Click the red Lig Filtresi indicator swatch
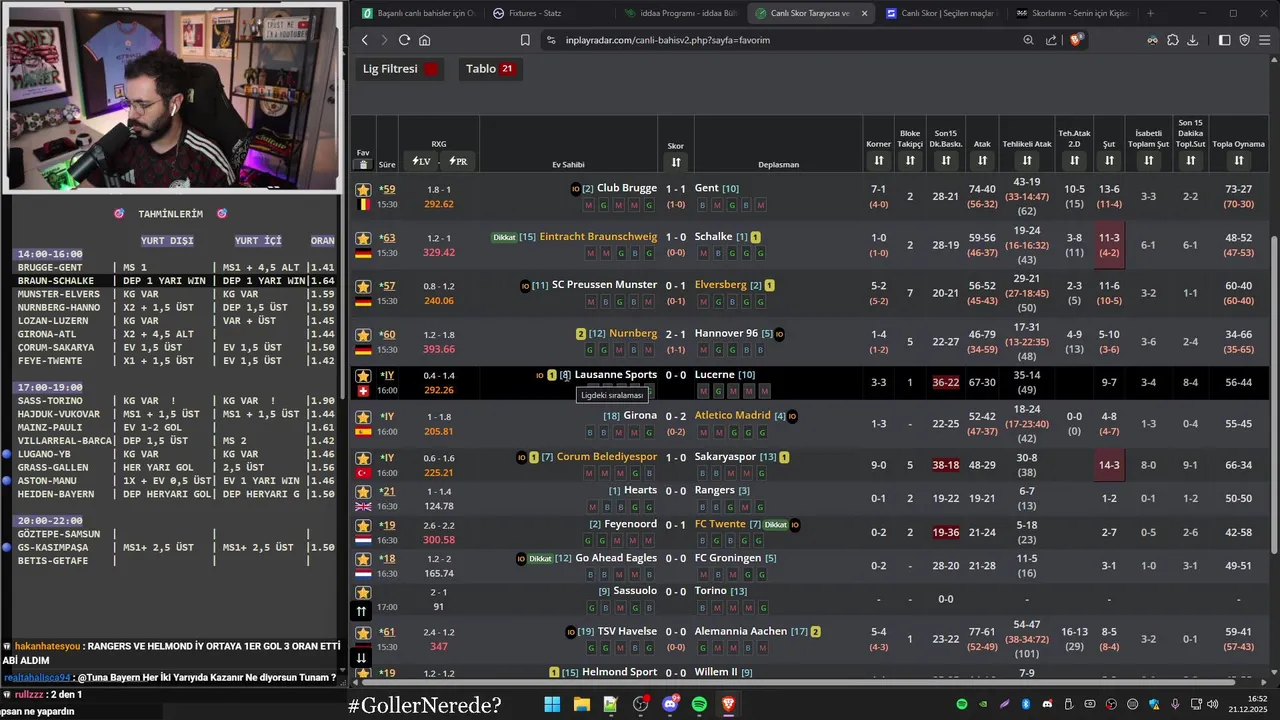The height and width of the screenshot is (720, 1280). pos(431,69)
